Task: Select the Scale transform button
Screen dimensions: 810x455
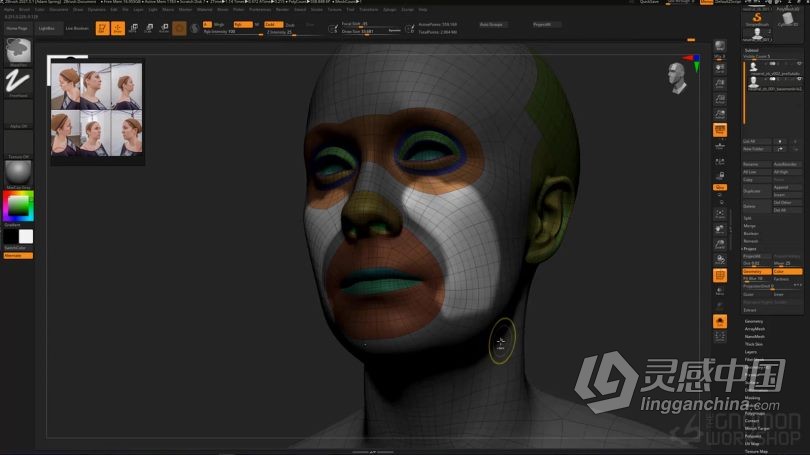Action: pos(149,28)
